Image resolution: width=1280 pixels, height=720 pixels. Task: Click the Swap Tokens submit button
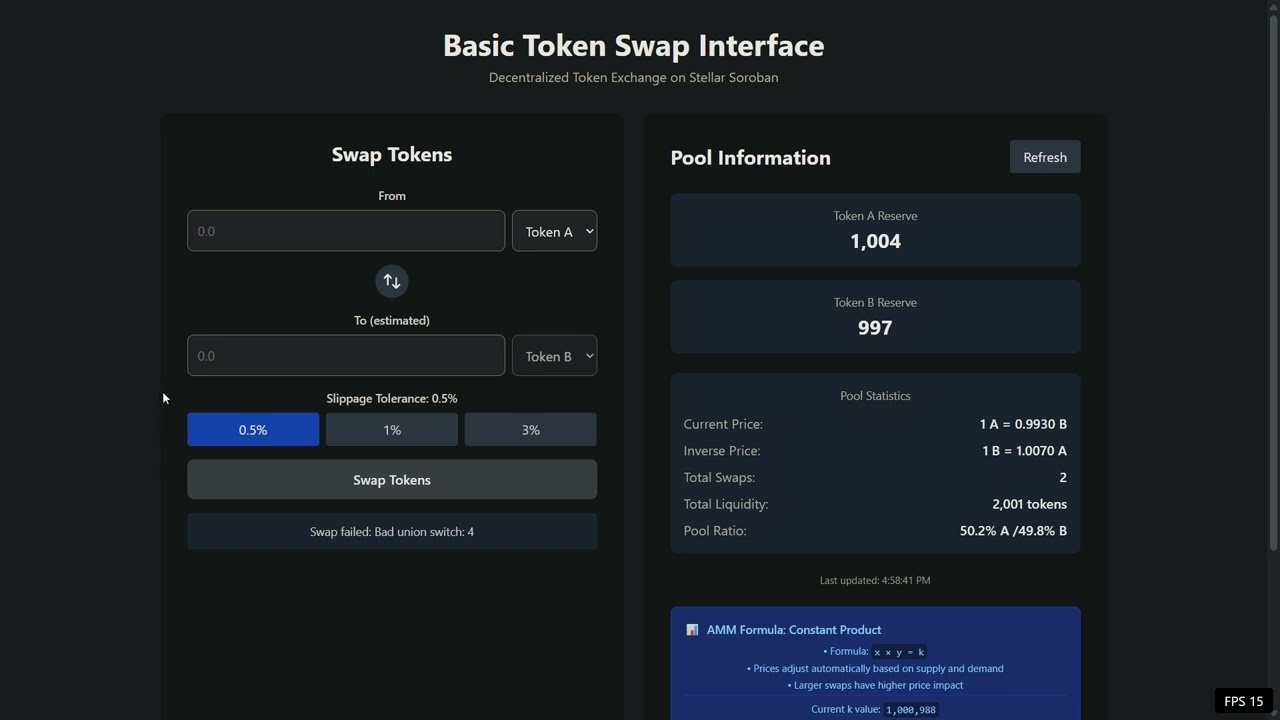(392, 480)
